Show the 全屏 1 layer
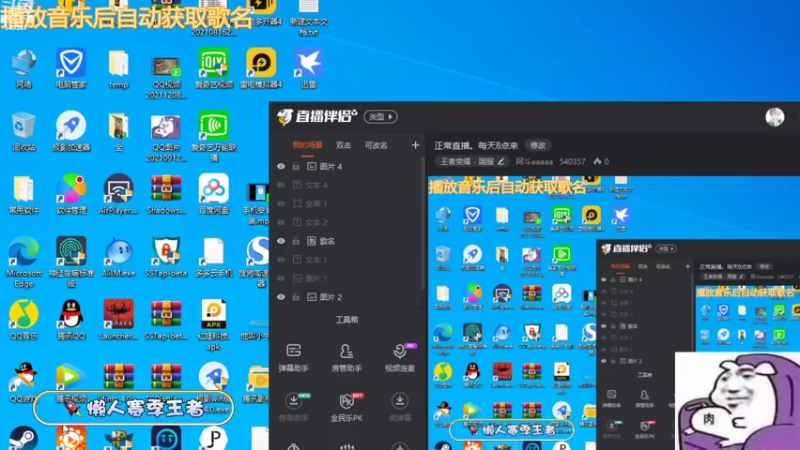 (281, 204)
